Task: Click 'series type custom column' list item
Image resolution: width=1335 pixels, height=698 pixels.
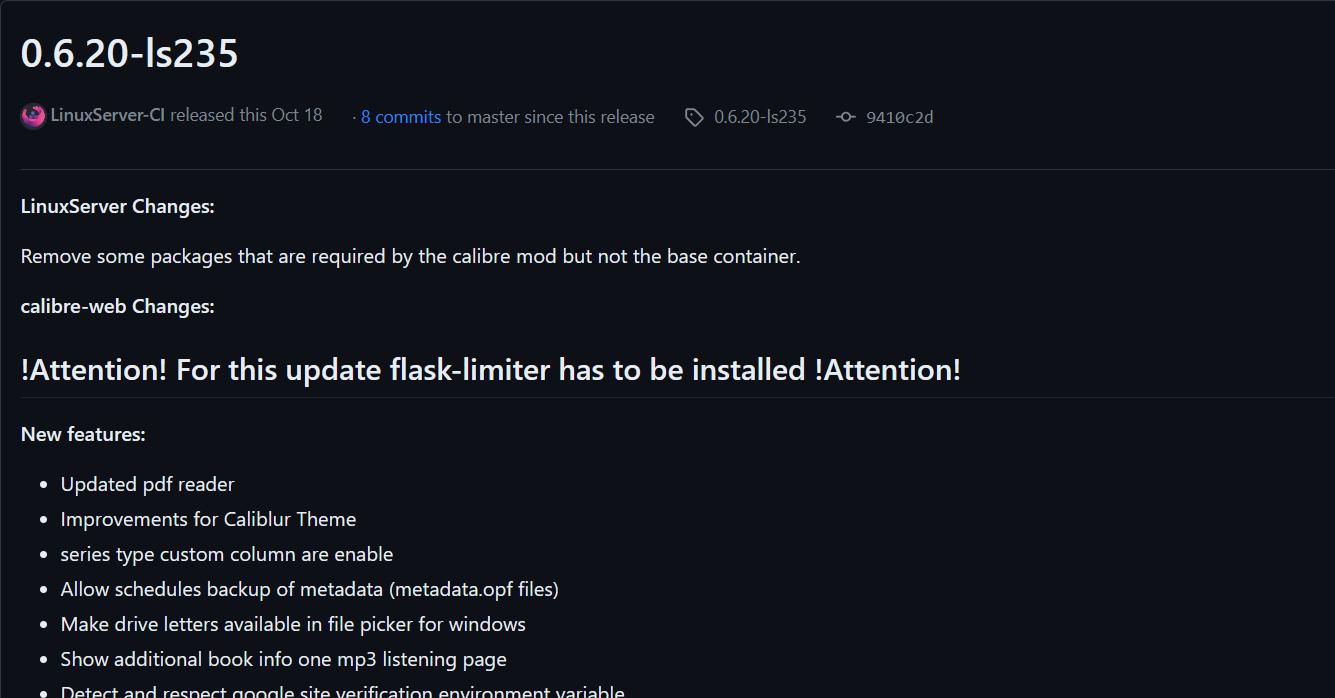Action: (x=226, y=554)
